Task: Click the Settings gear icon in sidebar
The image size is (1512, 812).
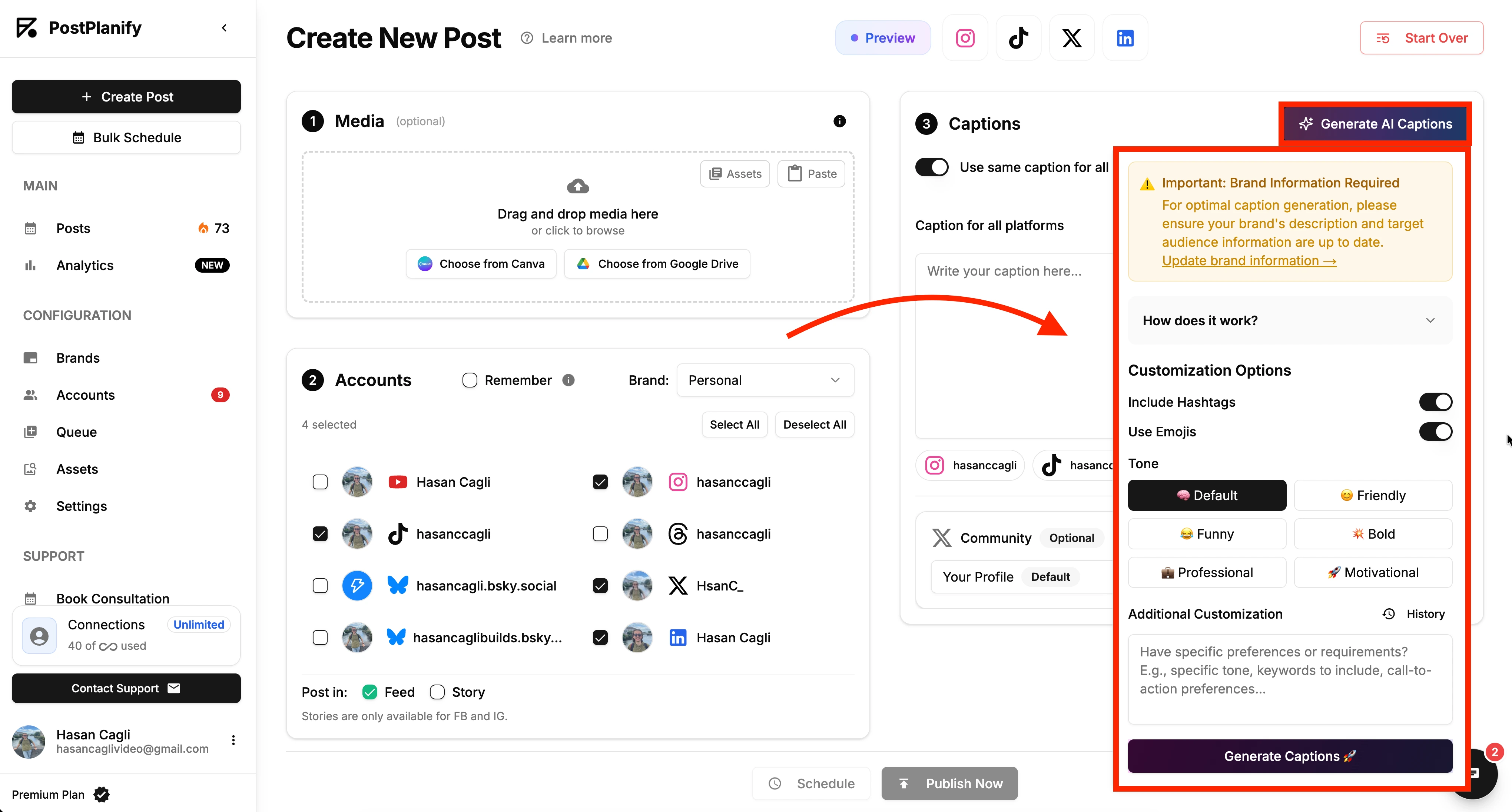Action: (30, 506)
